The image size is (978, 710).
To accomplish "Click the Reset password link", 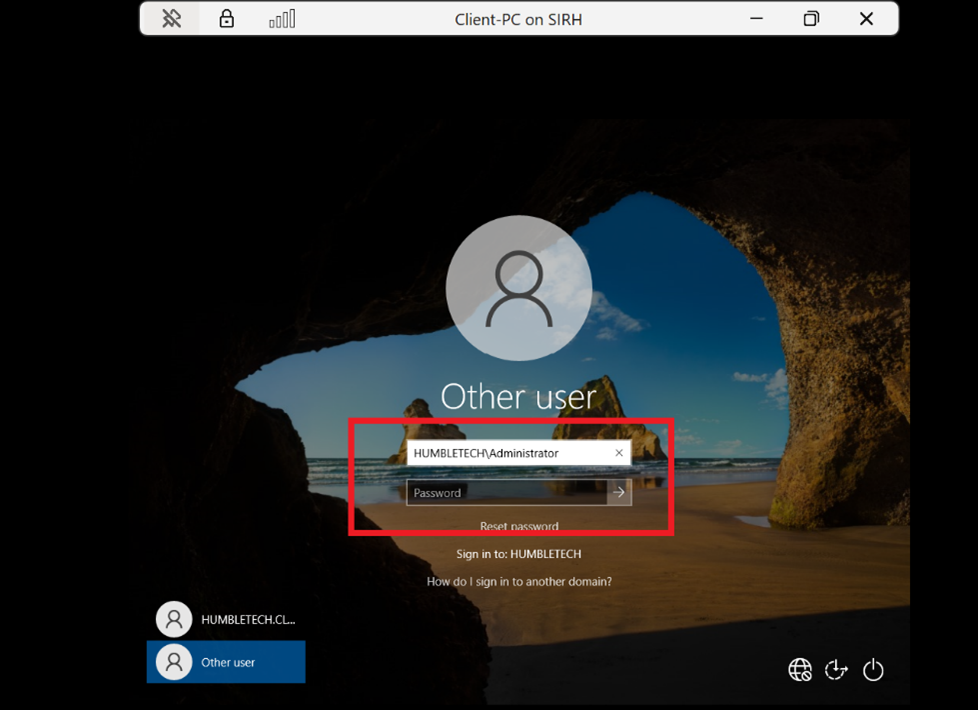I will coord(519,526).
